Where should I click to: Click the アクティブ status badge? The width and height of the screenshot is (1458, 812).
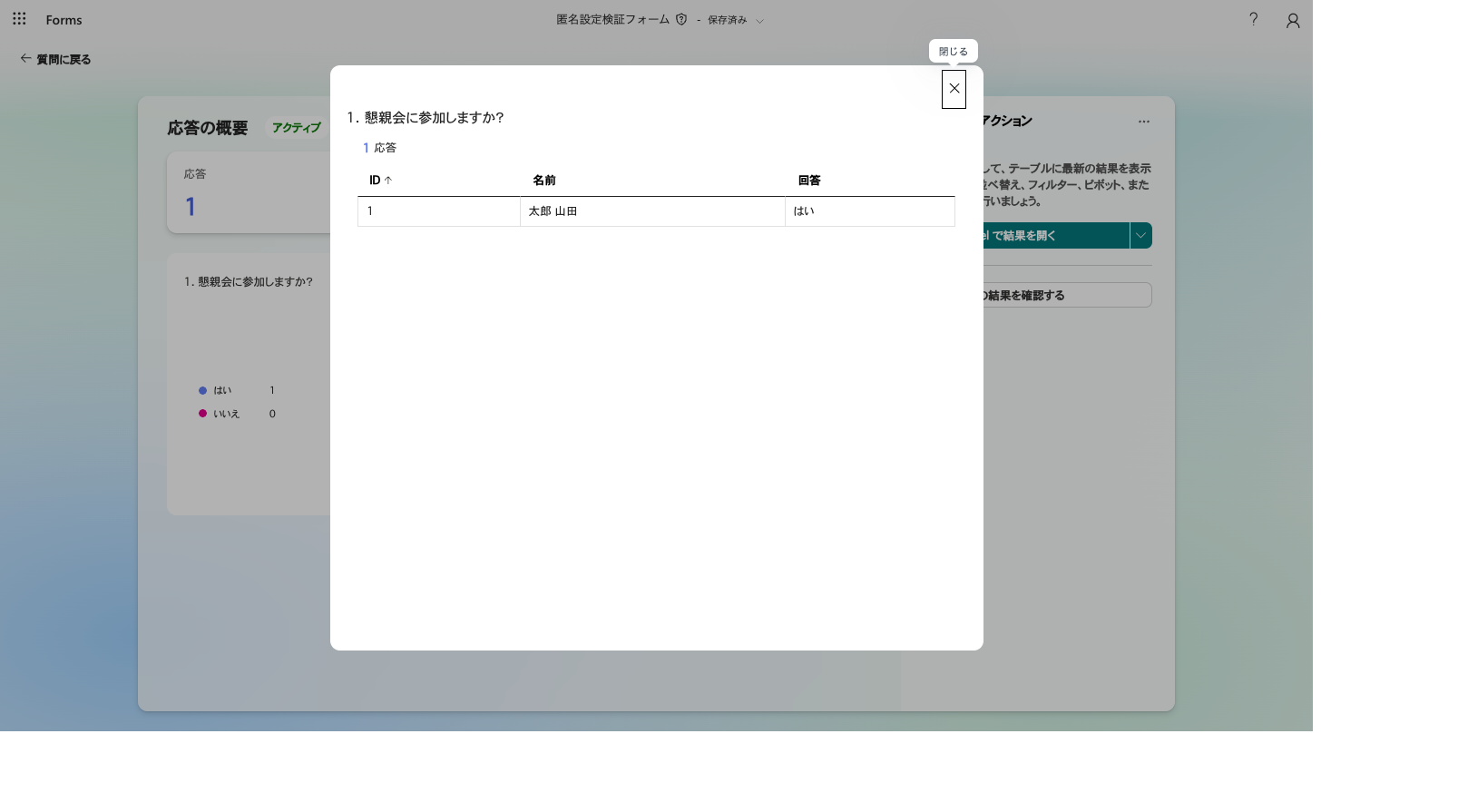(296, 128)
